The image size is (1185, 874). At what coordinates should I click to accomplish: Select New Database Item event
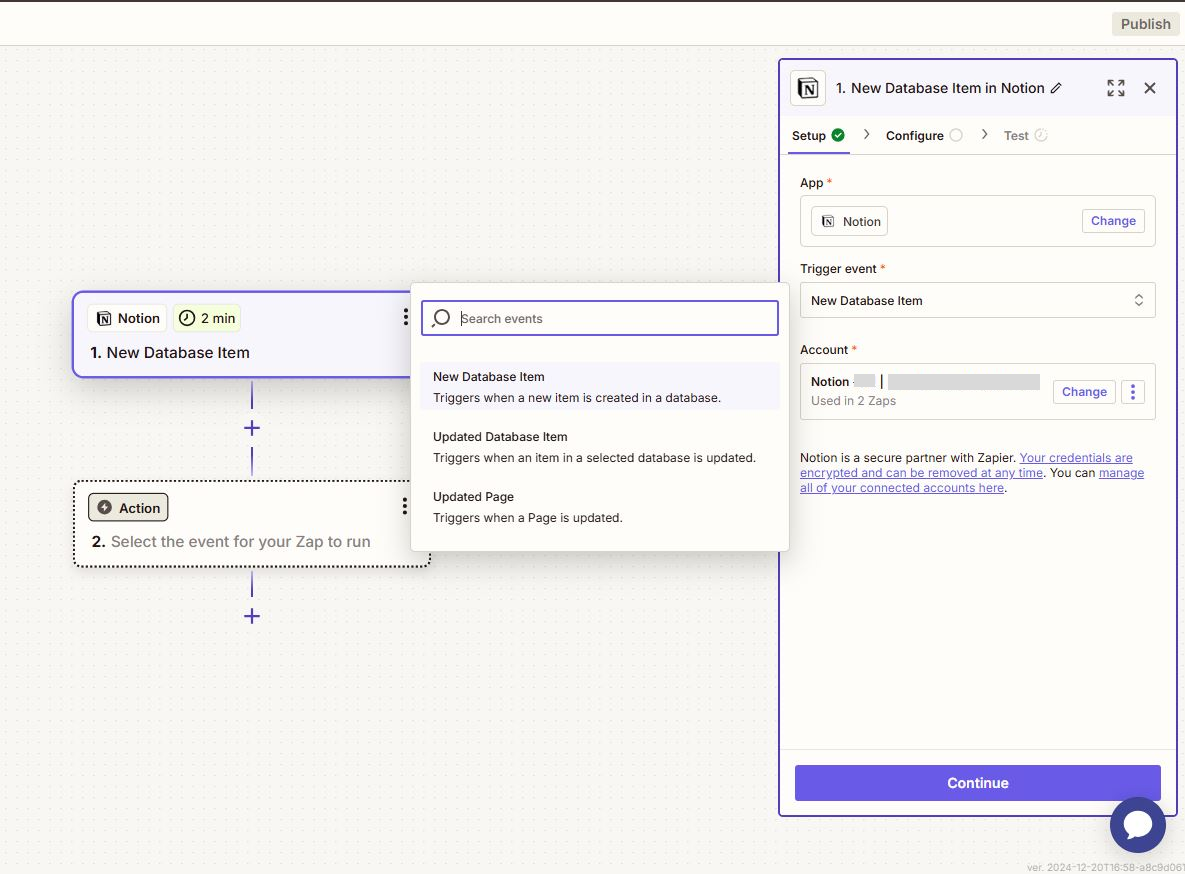click(x=600, y=386)
